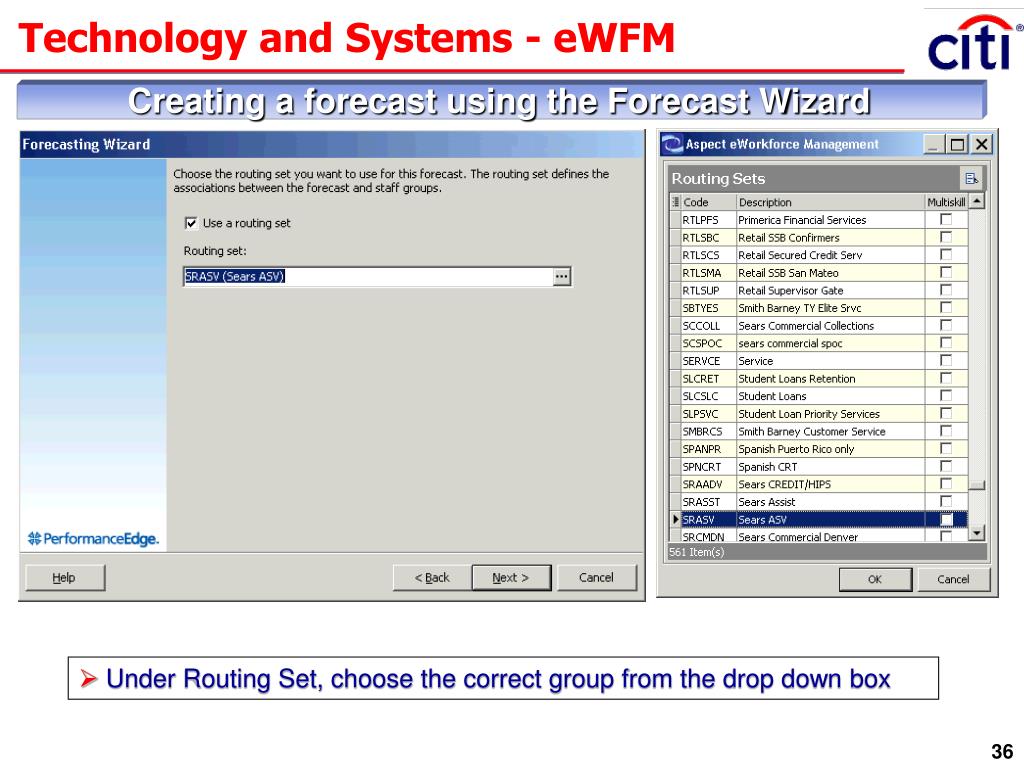Select the sears commercial spoc row
The width and height of the screenshot is (1024, 768).
819,344
